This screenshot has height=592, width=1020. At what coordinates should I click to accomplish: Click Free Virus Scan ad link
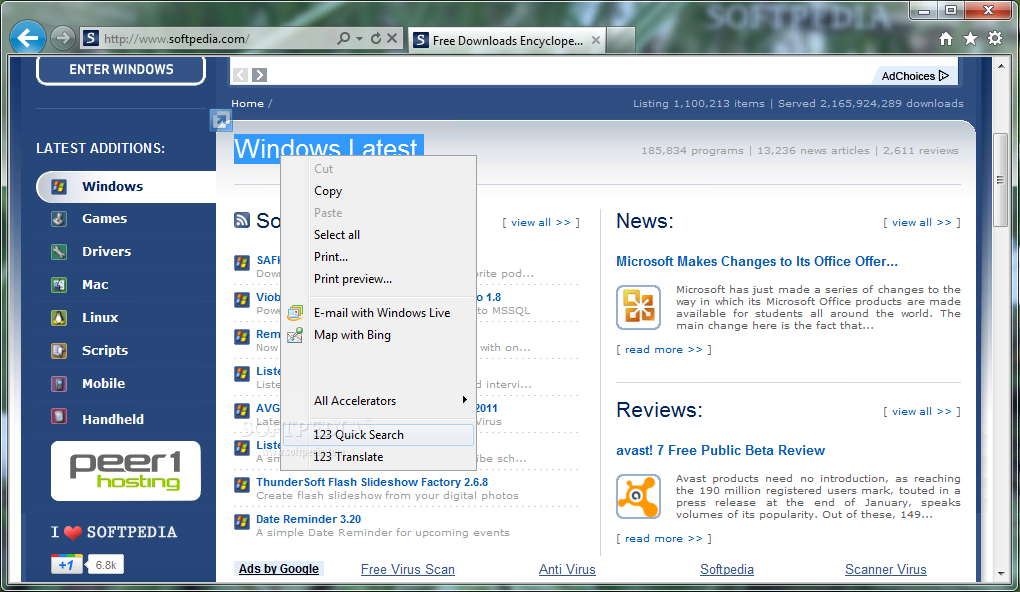click(x=408, y=569)
